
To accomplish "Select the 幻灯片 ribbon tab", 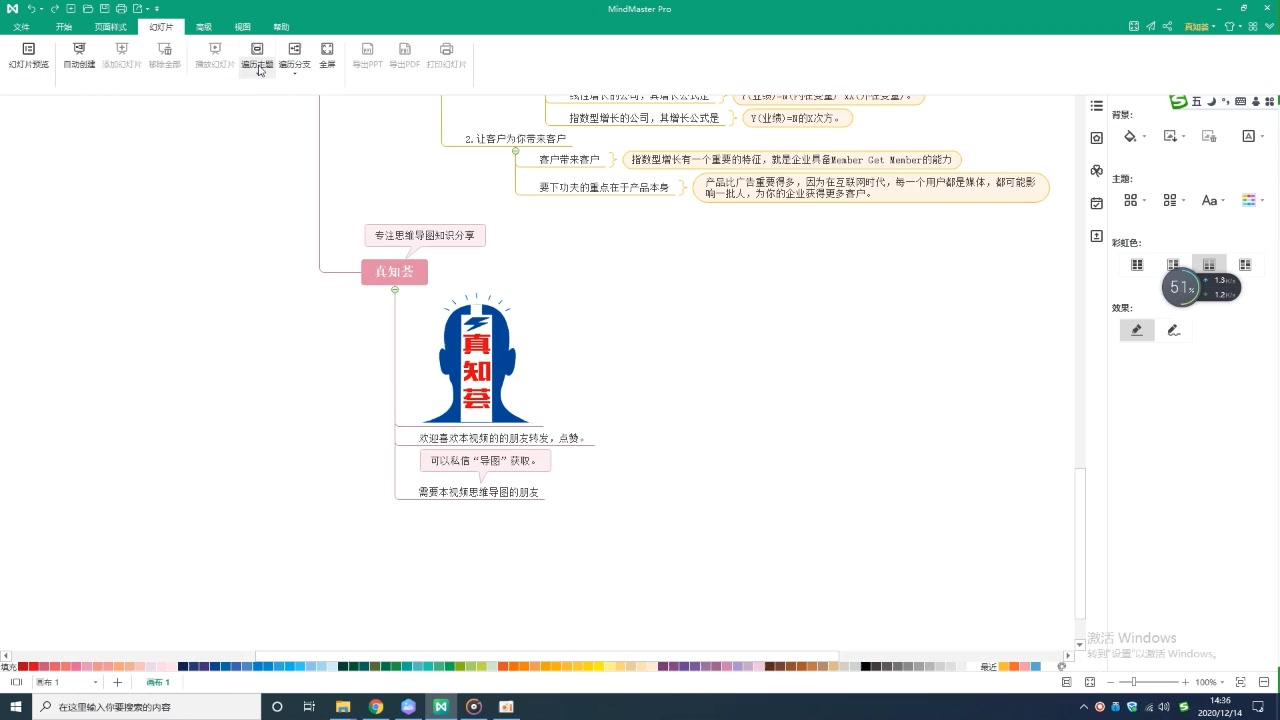I will coord(161,27).
